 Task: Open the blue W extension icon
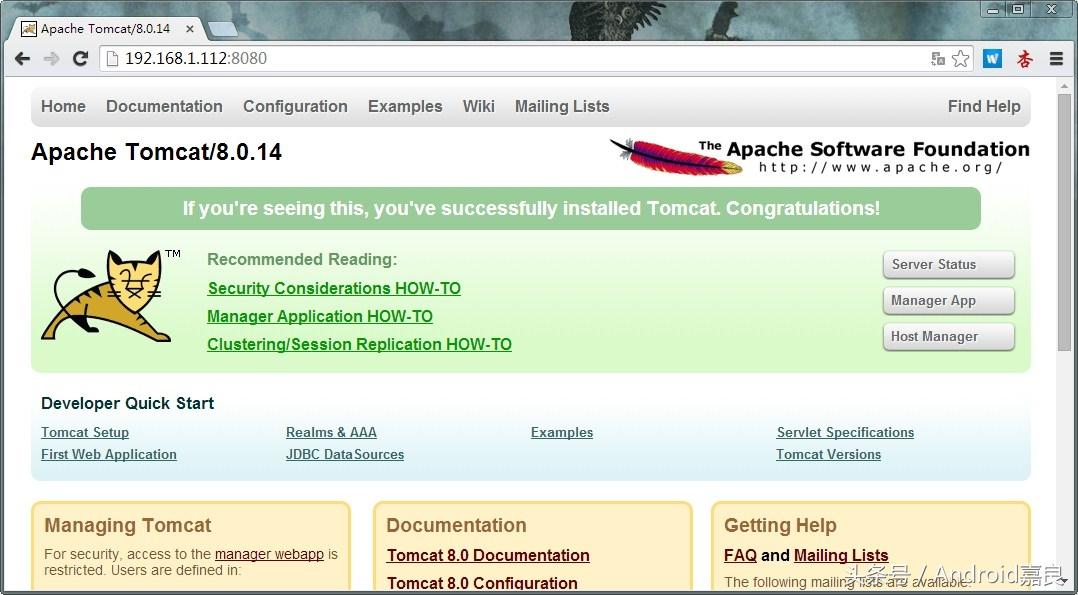click(x=992, y=58)
